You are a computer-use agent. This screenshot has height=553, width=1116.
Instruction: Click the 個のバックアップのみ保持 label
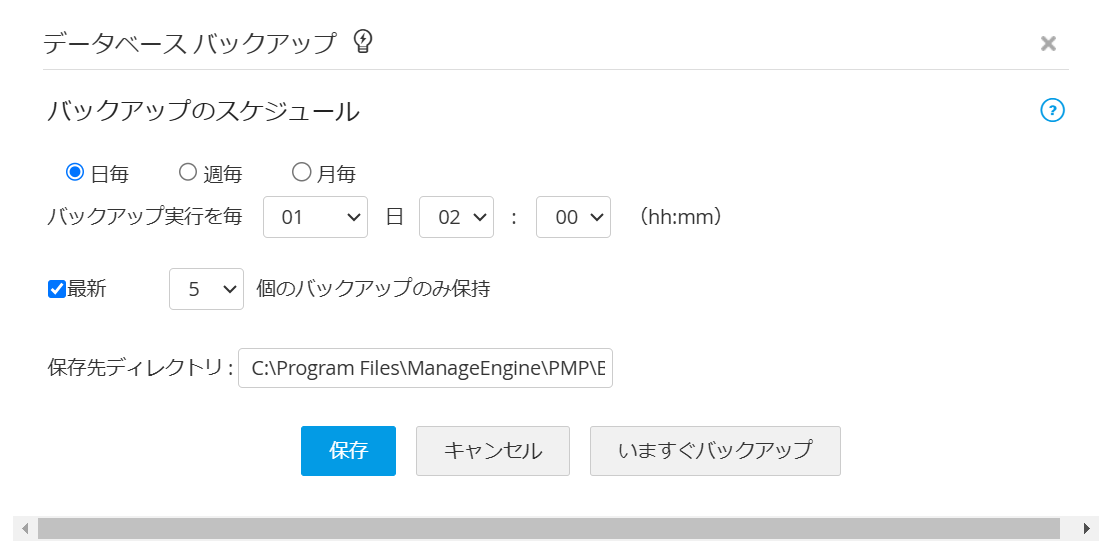coord(373,289)
